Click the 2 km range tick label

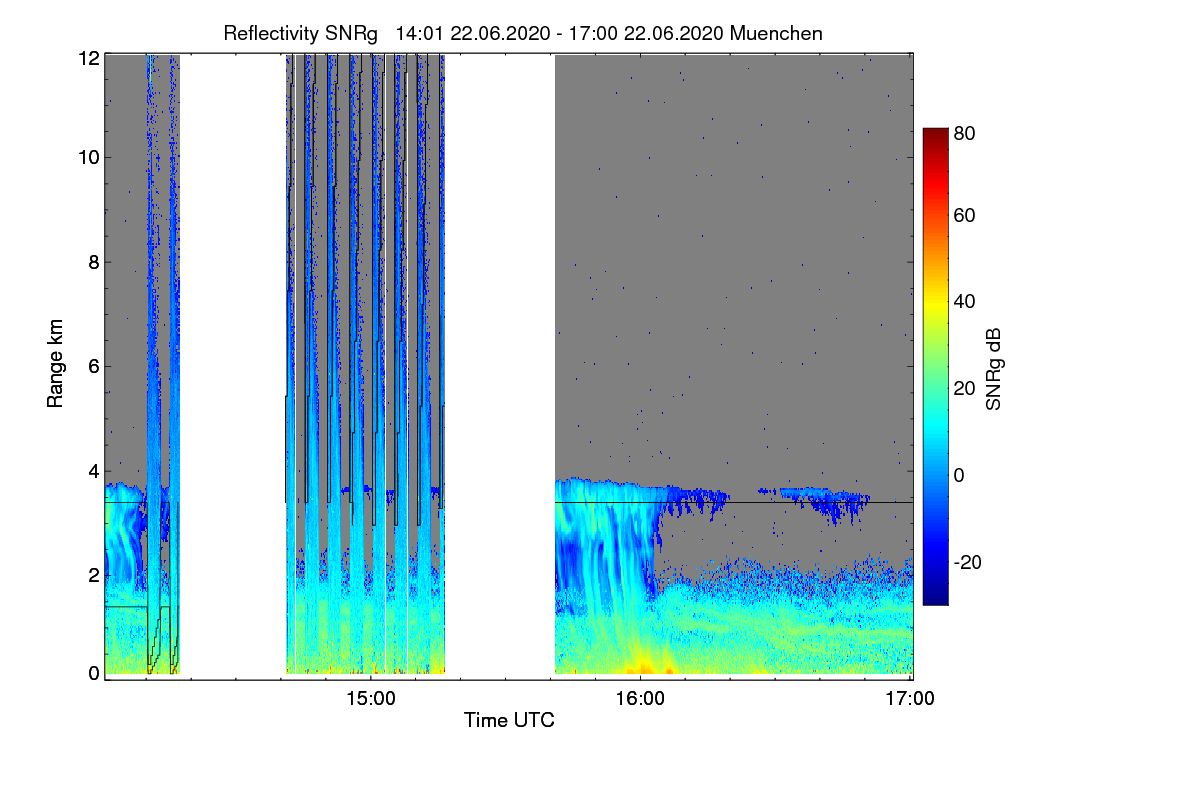point(94,574)
